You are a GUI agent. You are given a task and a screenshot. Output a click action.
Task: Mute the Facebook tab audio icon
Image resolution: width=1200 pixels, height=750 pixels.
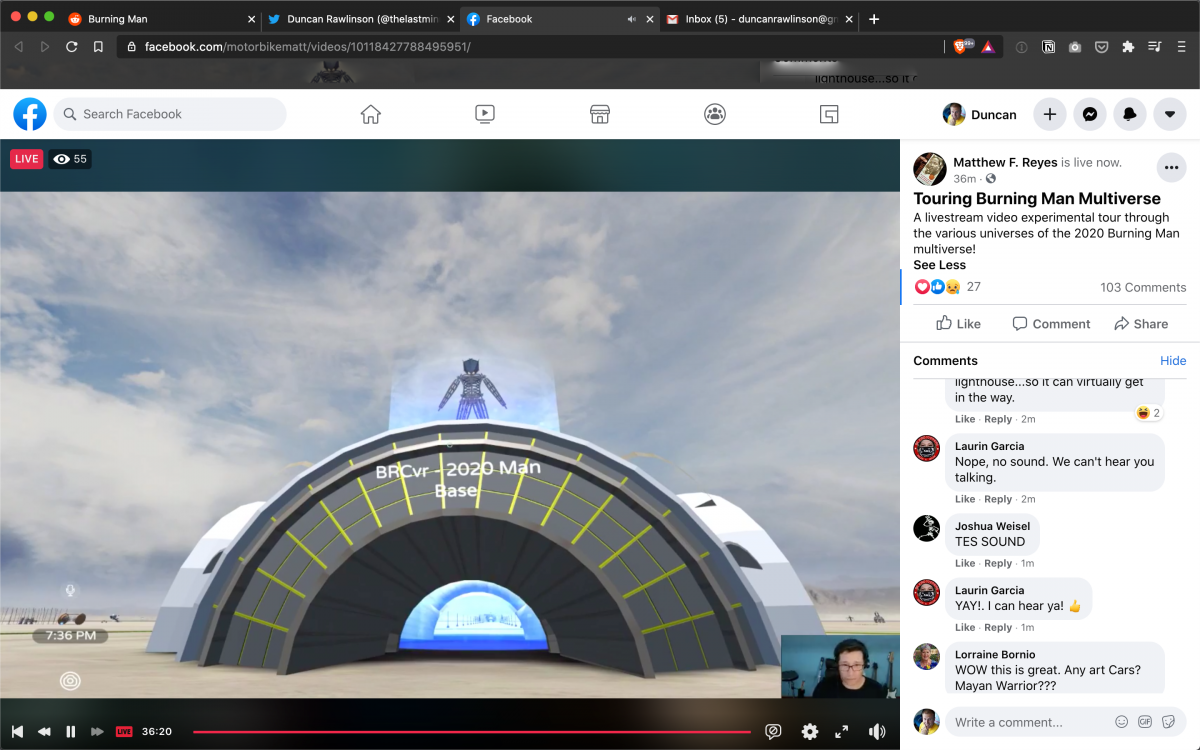tap(632, 19)
